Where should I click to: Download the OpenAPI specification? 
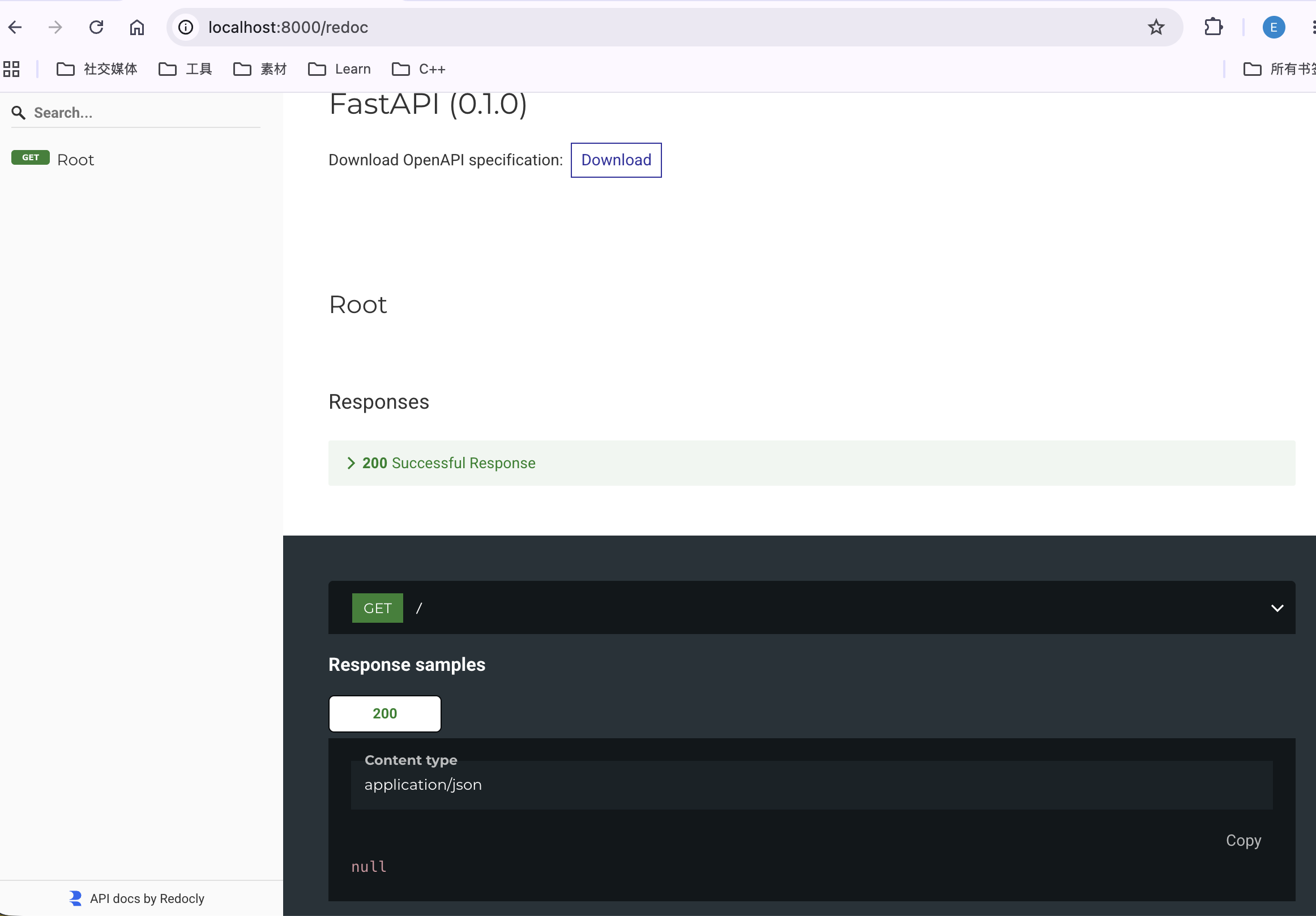[x=616, y=160]
